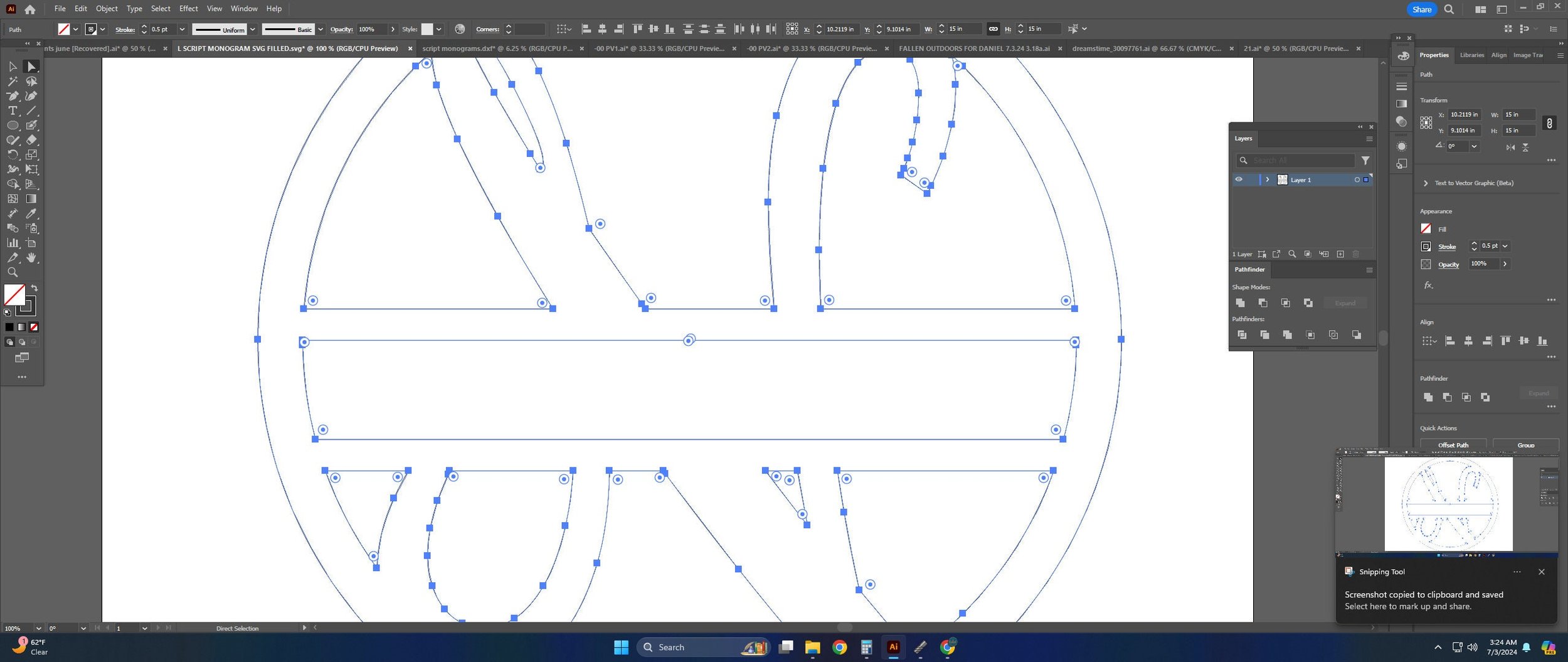The image size is (1568, 662).
Task: Click the Unite shape mode in Pathfinder panel
Action: coord(1240,303)
